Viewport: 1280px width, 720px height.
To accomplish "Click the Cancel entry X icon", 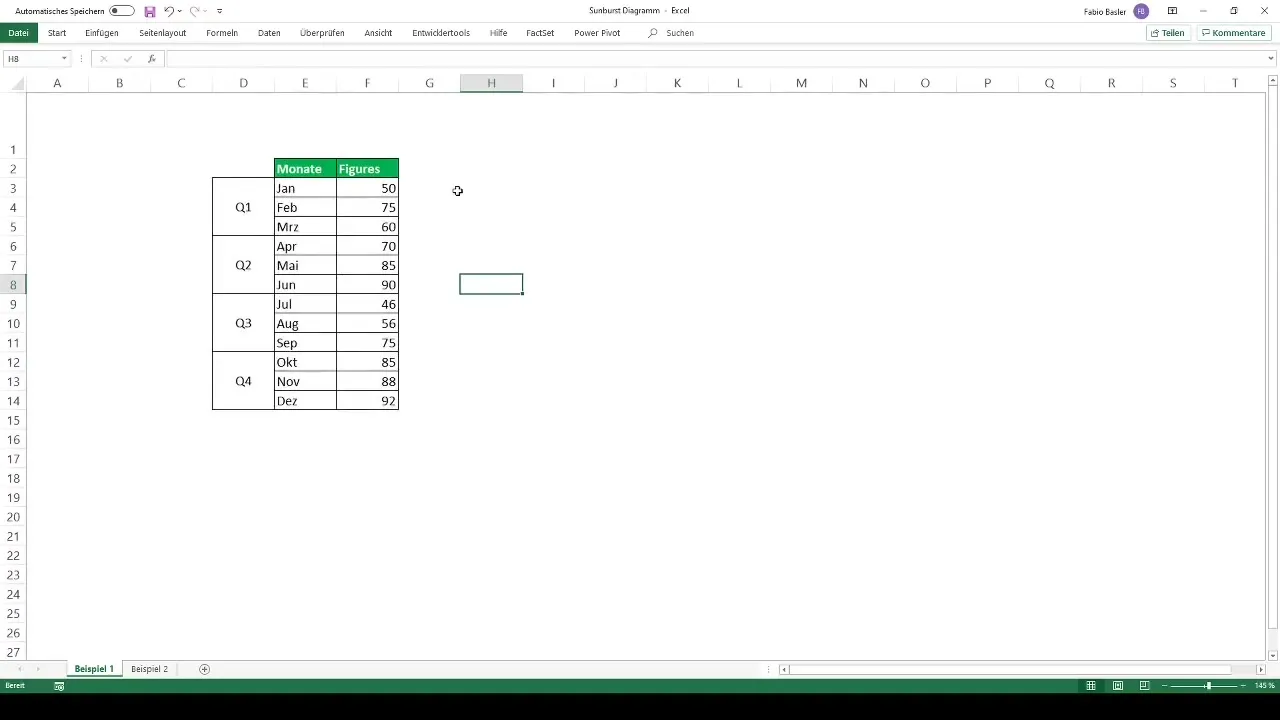I will (103, 59).
